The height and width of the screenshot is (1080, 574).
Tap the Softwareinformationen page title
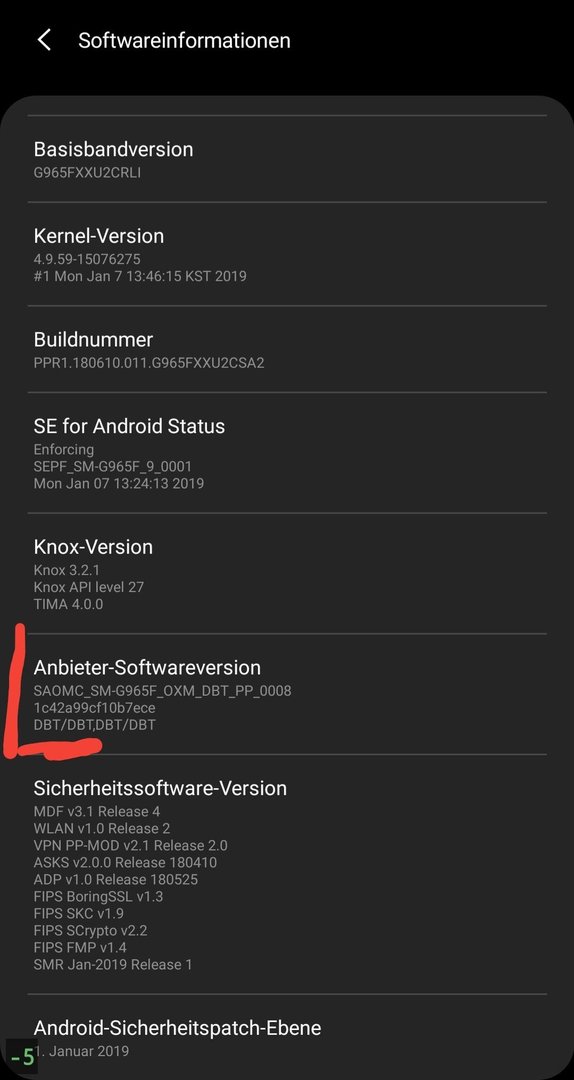pos(184,40)
